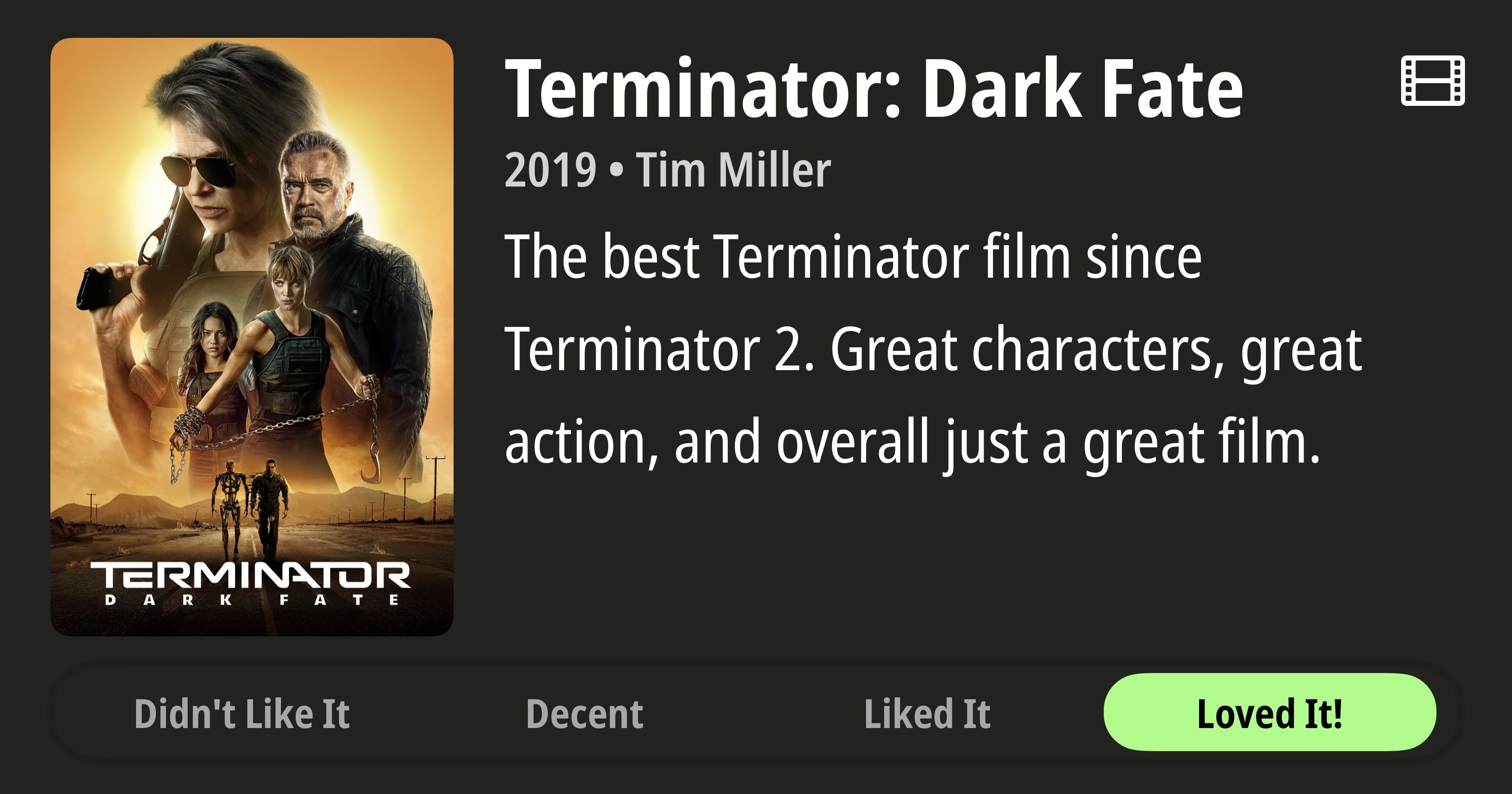
Task: Choose the "Decent" rating option
Action: tap(585, 713)
